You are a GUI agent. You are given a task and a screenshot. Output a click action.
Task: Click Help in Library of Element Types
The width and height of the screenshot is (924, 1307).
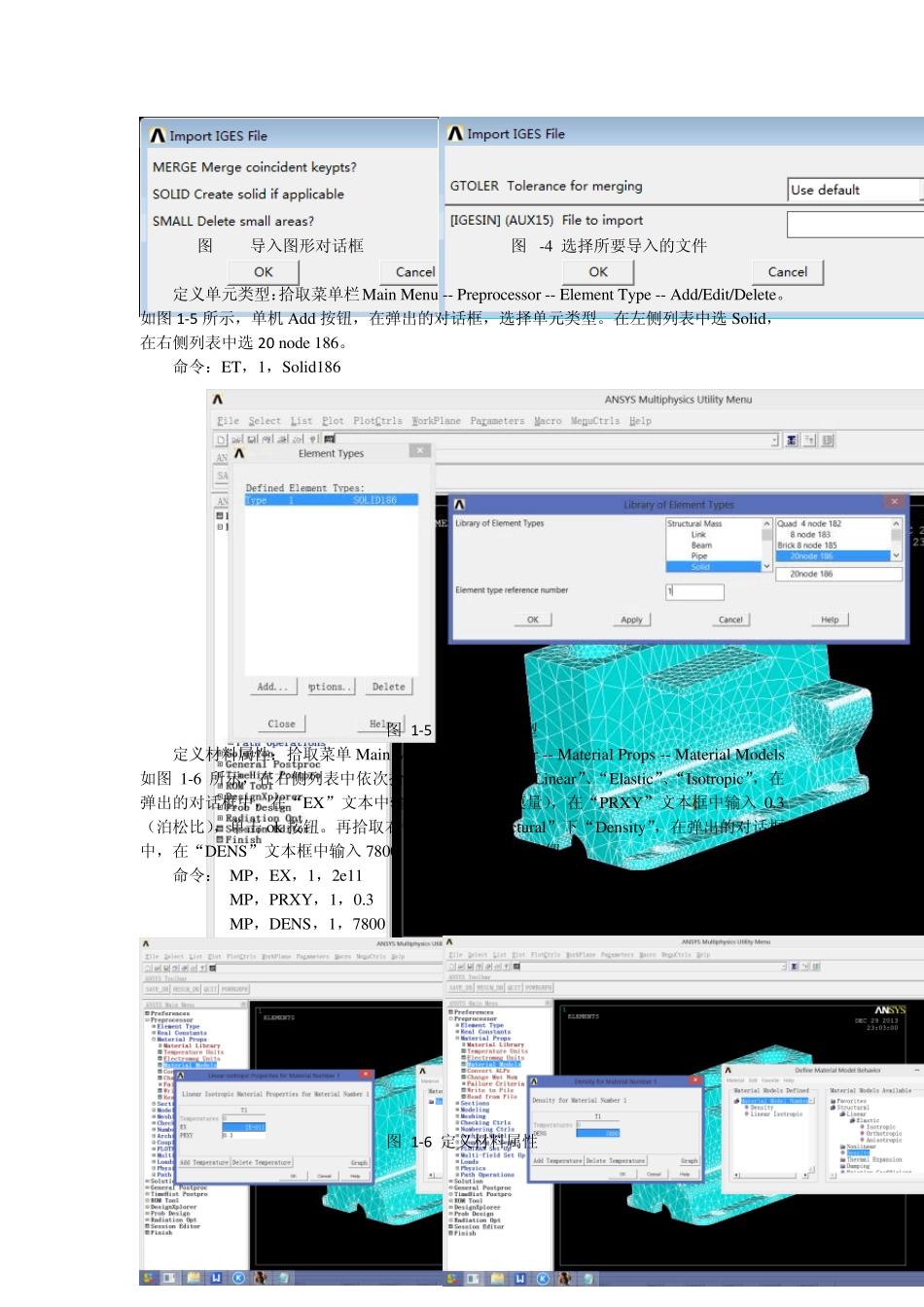(830, 619)
